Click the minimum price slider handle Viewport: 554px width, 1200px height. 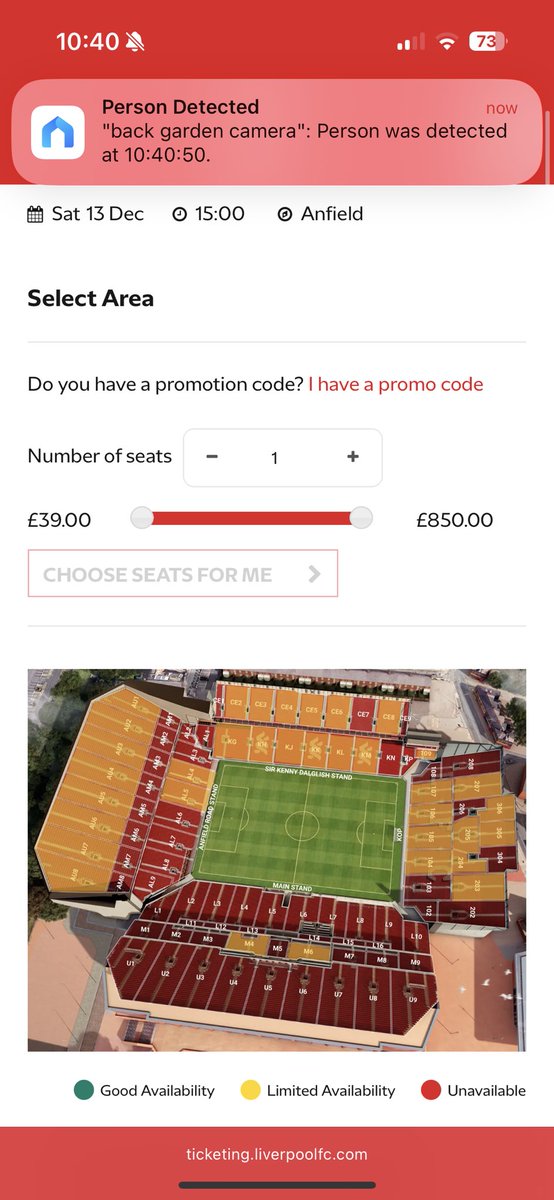(x=142, y=518)
